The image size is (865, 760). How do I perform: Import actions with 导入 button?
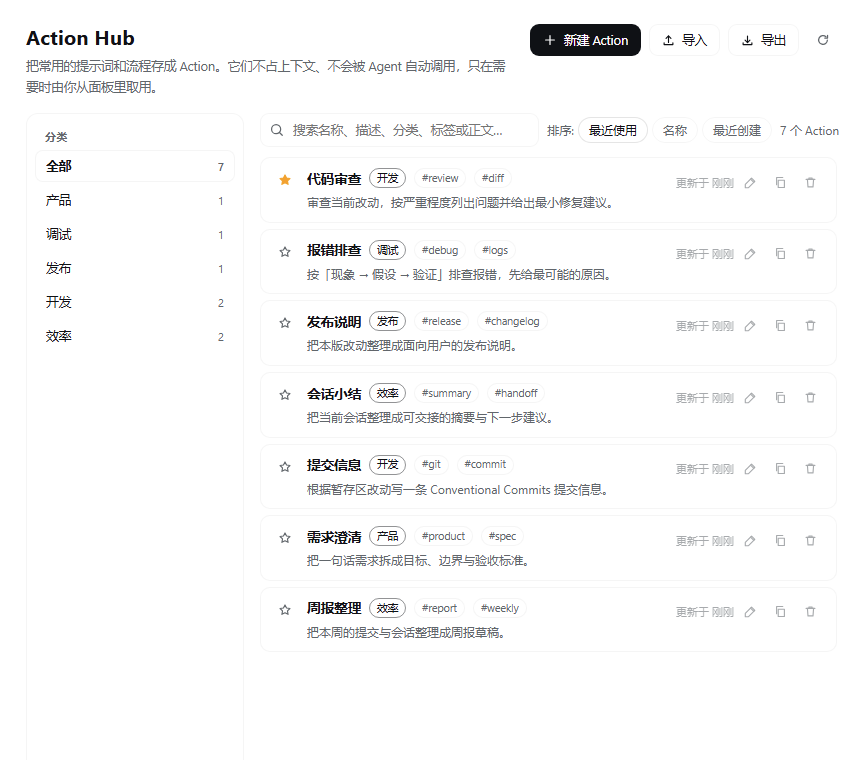[685, 40]
